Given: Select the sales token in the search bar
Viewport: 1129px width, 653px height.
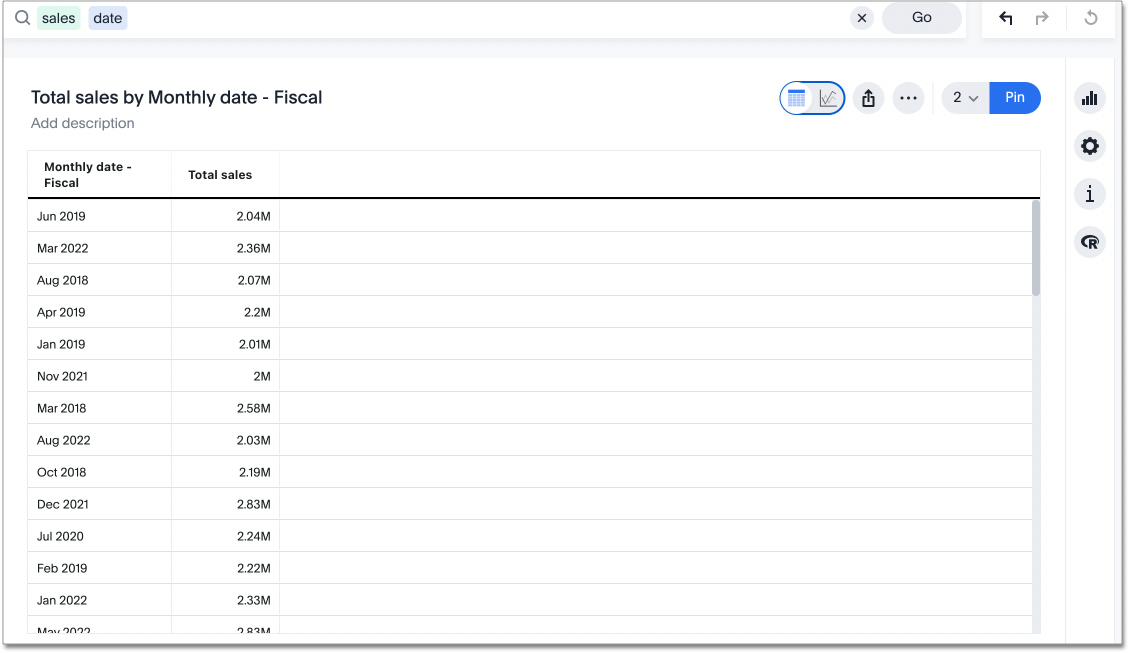Looking at the screenshot, I should (x=57, y=17).
